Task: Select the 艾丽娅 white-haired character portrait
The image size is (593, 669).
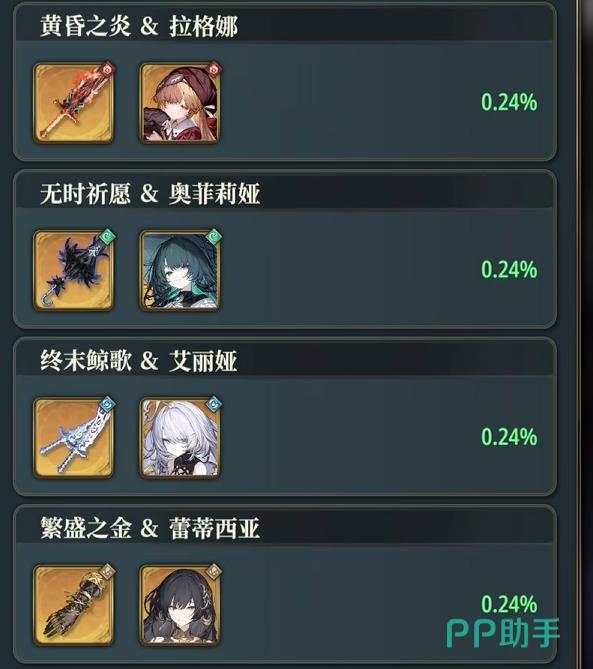Action: pyautogui.click(x=180, y=438)
